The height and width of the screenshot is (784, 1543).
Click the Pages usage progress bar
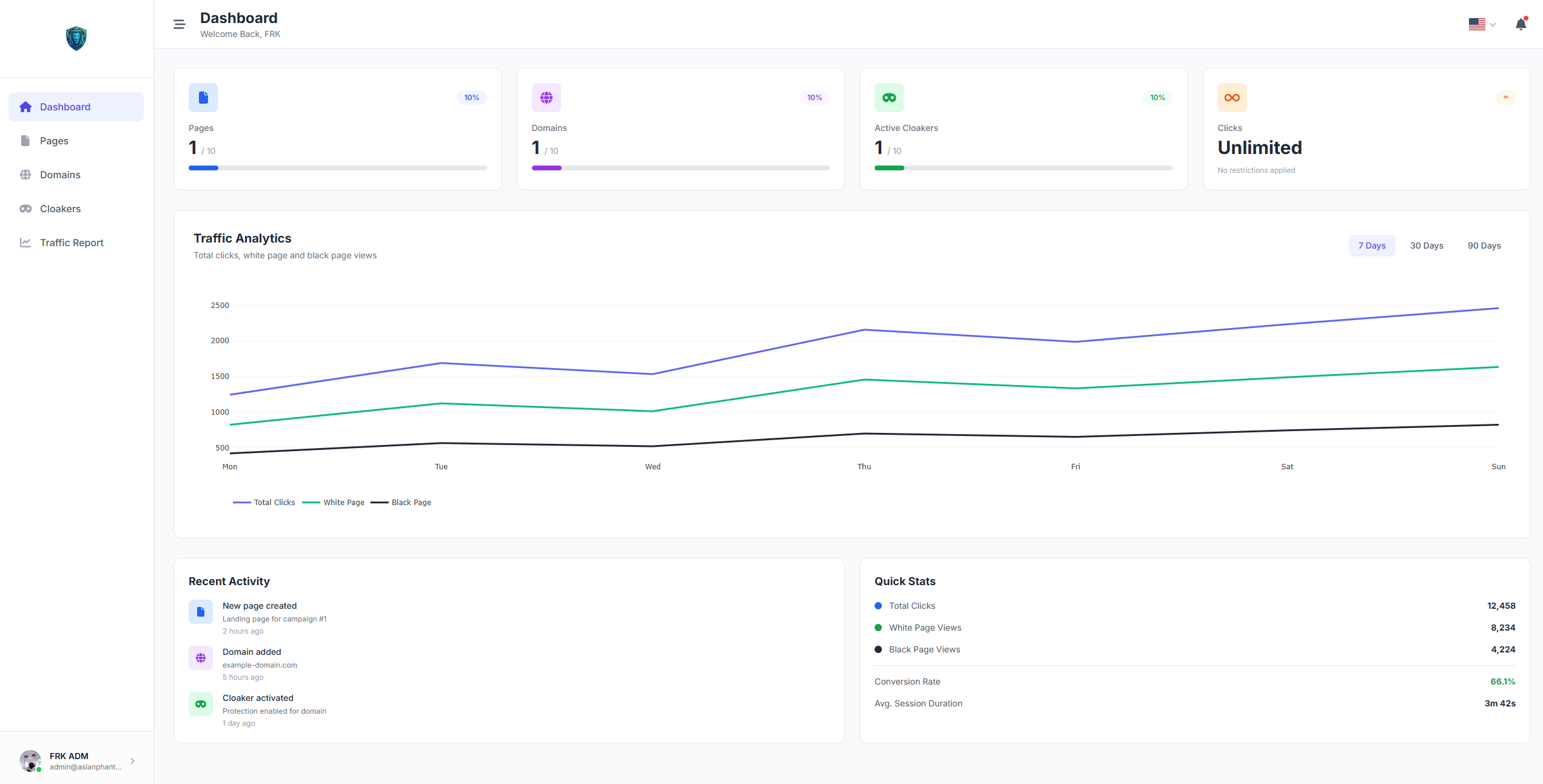coord(337,168)
